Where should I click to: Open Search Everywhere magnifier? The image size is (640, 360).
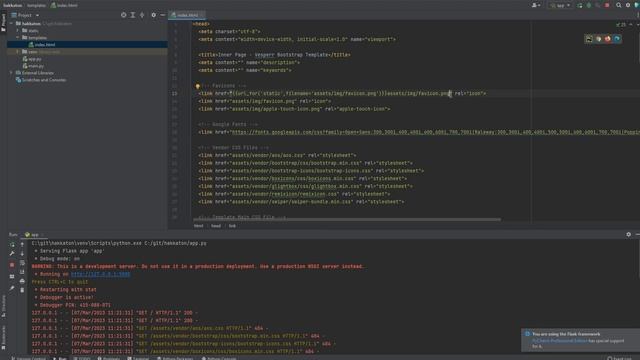pos(619,5)
